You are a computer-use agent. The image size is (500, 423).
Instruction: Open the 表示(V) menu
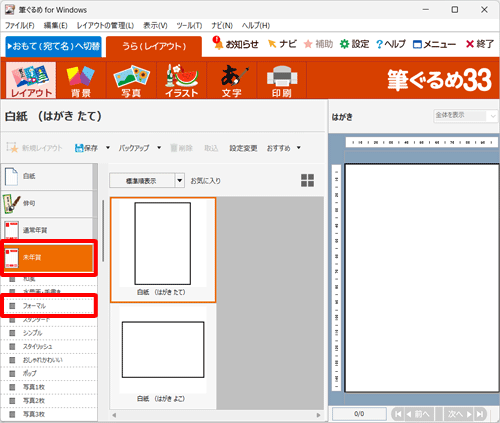click(155, 25)
